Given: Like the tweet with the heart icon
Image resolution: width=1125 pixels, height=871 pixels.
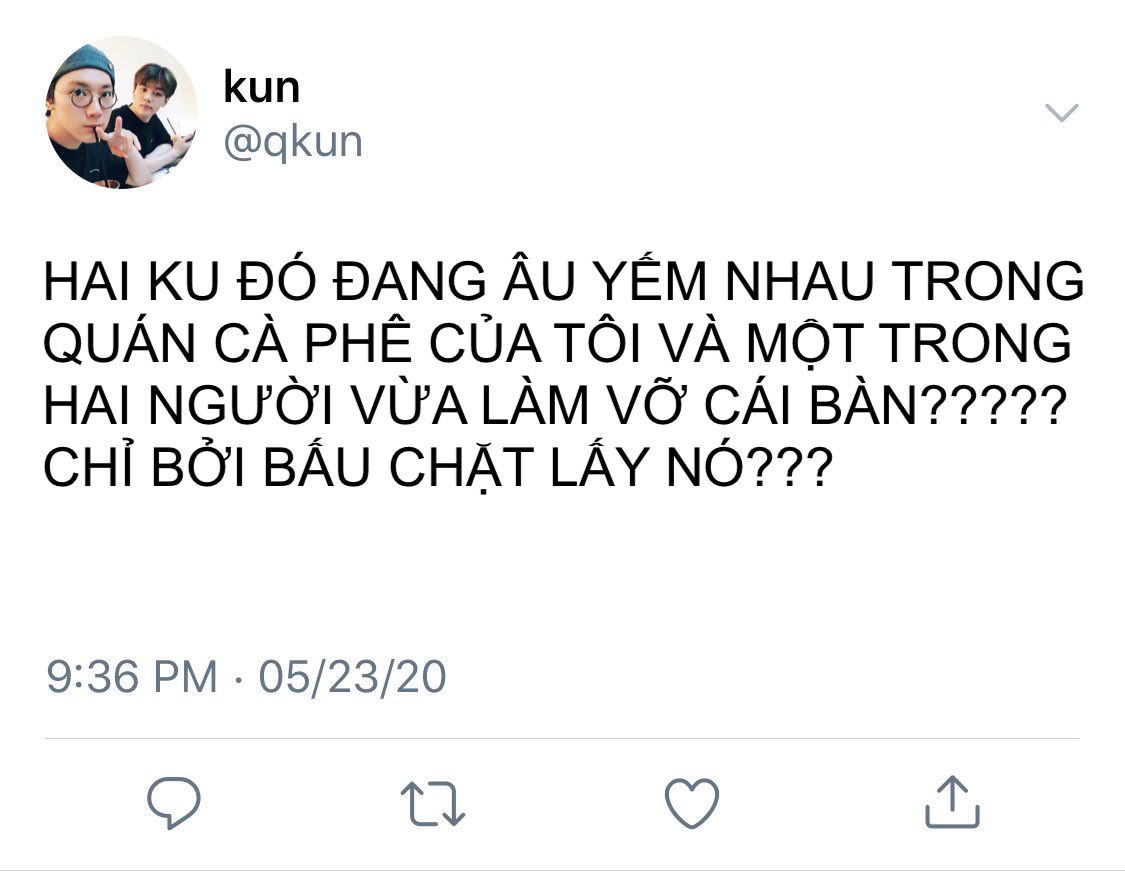Looking at the screenshot, I should click(x=692, y=803).
